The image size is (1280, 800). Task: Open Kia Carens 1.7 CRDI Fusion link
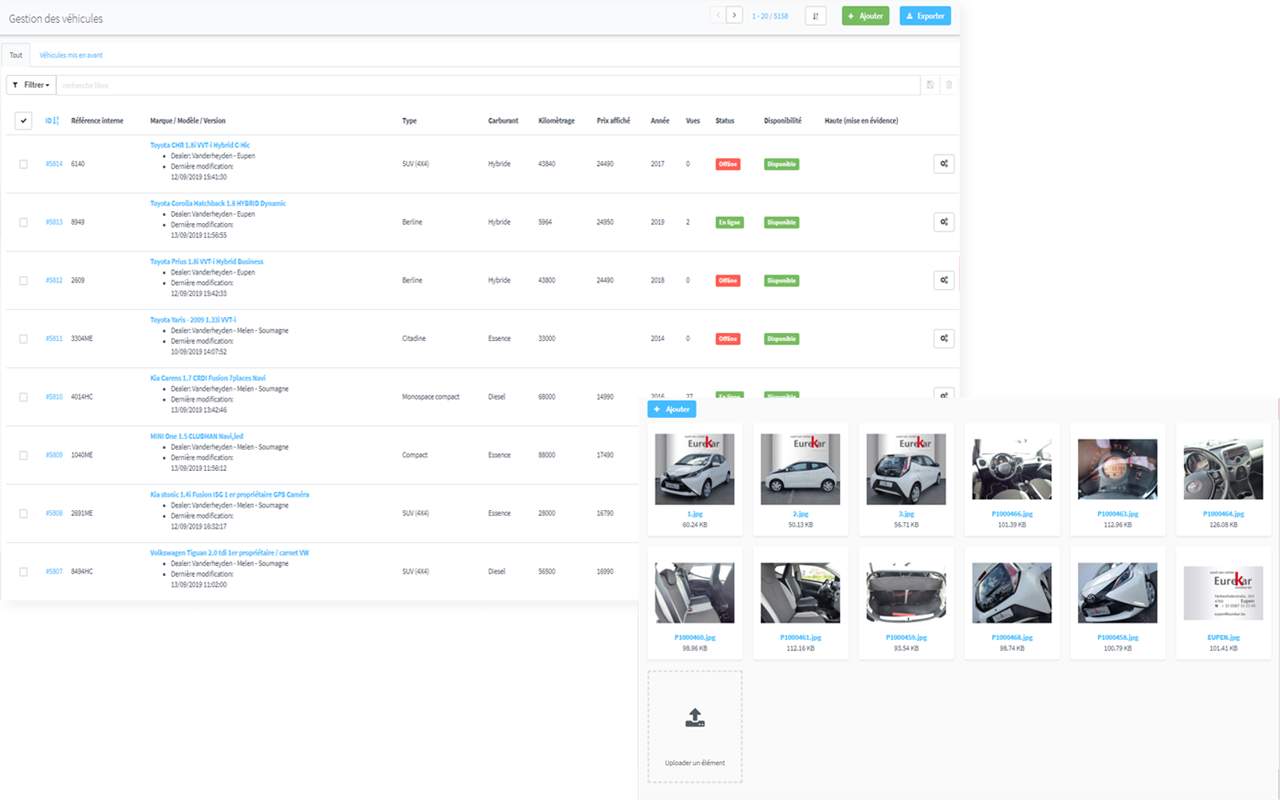(208, 378)
